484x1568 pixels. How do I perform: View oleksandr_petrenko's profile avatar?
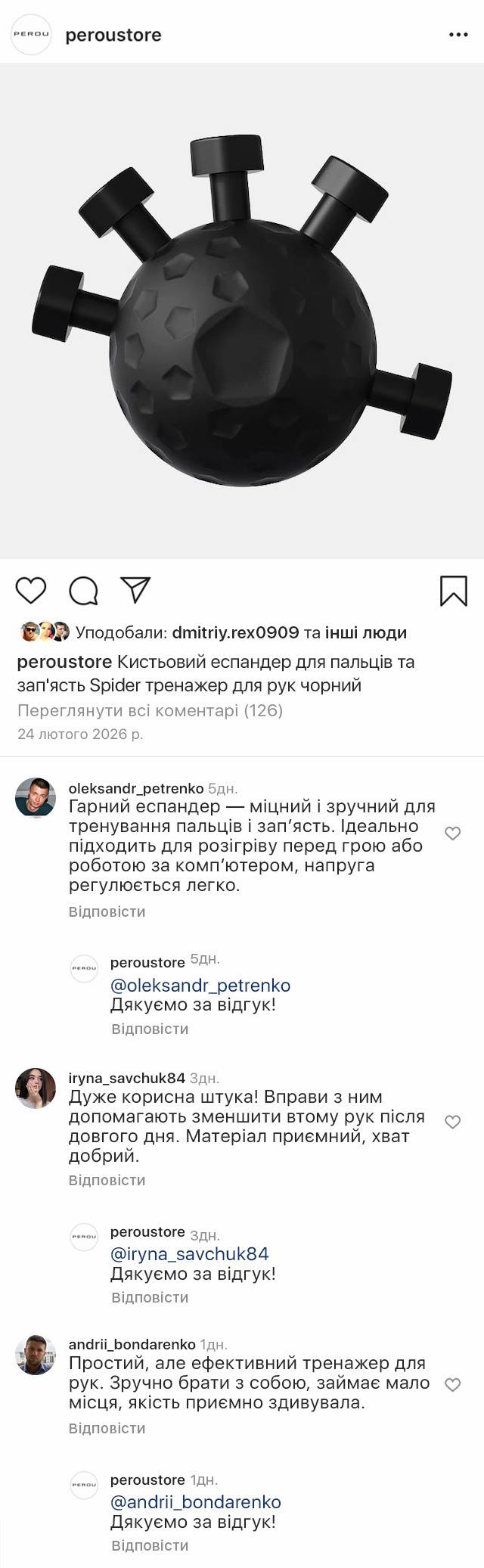pos(36,797)
